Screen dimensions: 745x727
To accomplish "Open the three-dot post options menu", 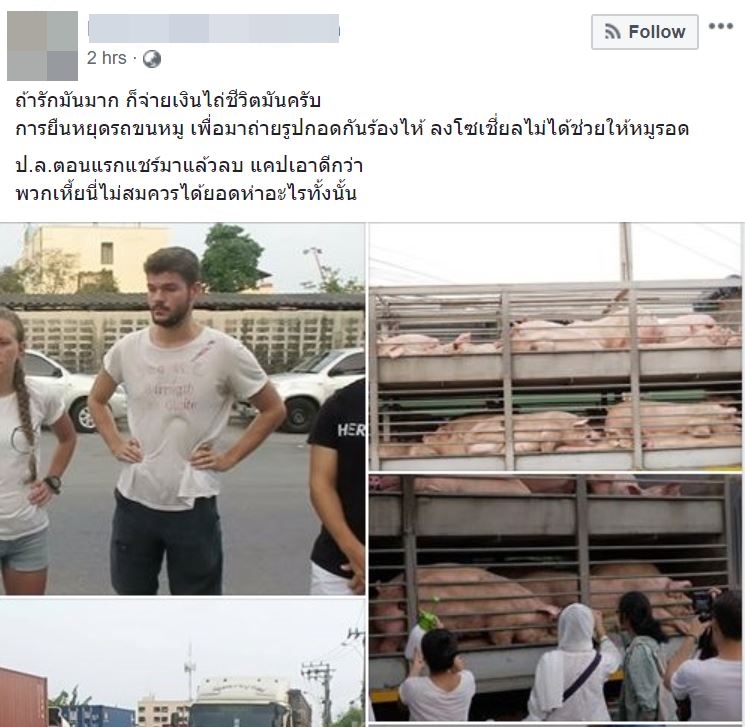I will pyautogui.click(x=721, y=26).
